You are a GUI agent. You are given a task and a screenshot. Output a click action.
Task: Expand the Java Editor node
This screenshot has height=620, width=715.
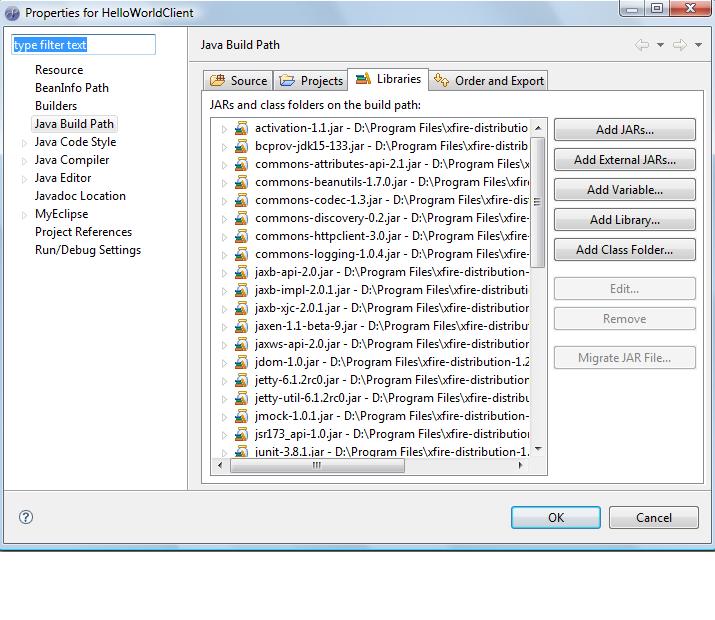click(25, 179)
